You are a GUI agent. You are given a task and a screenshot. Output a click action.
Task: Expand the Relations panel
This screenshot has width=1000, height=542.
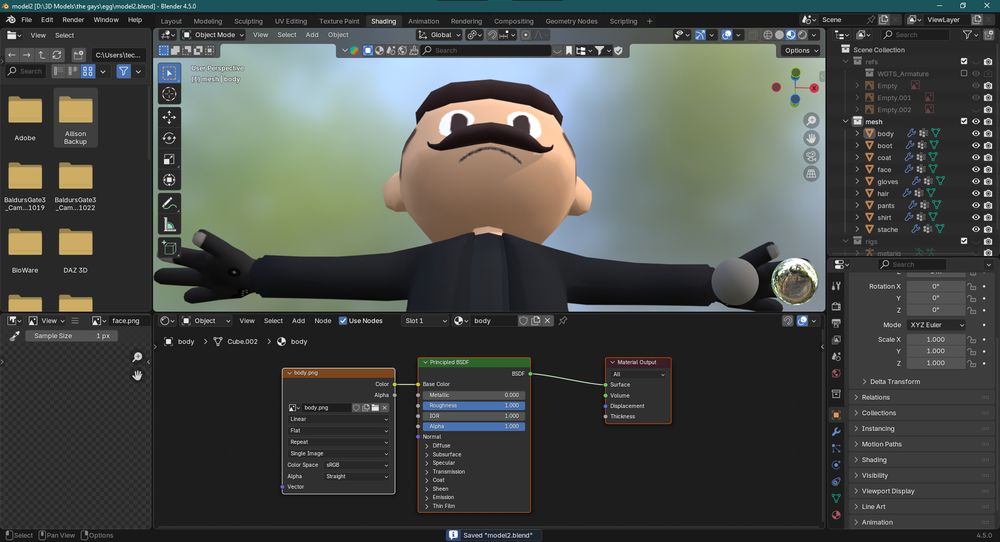coord(920,397)
